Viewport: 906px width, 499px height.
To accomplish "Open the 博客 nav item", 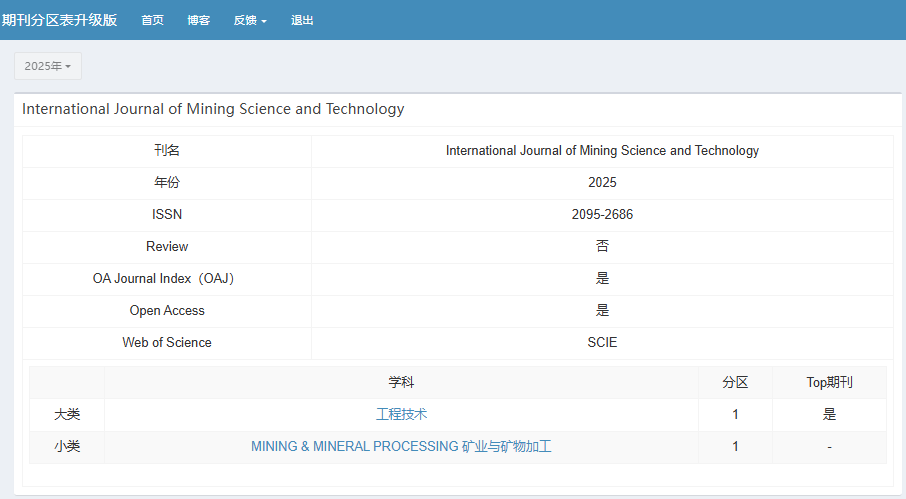I will (199, 20).
